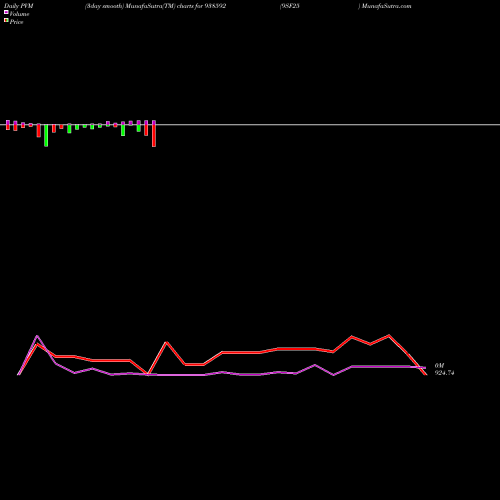
Task: Click the "0M" volume value label
Action: pyautogui.click(x=439, y=366)
